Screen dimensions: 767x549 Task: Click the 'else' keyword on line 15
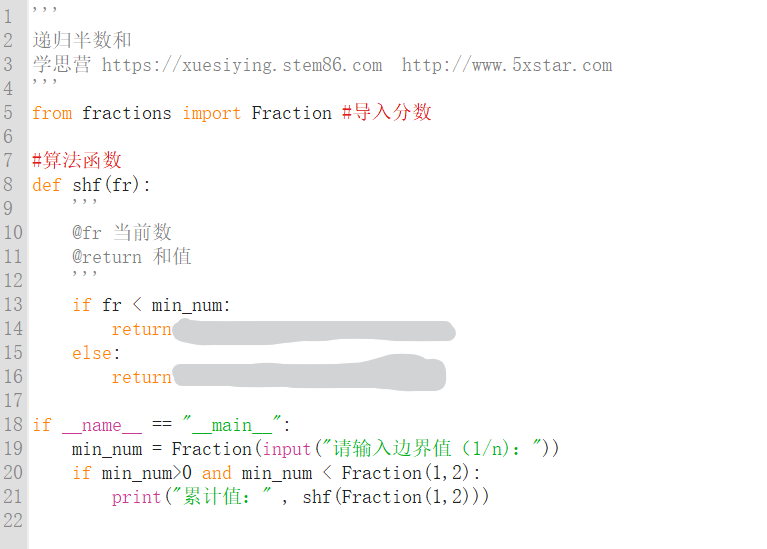91,353
